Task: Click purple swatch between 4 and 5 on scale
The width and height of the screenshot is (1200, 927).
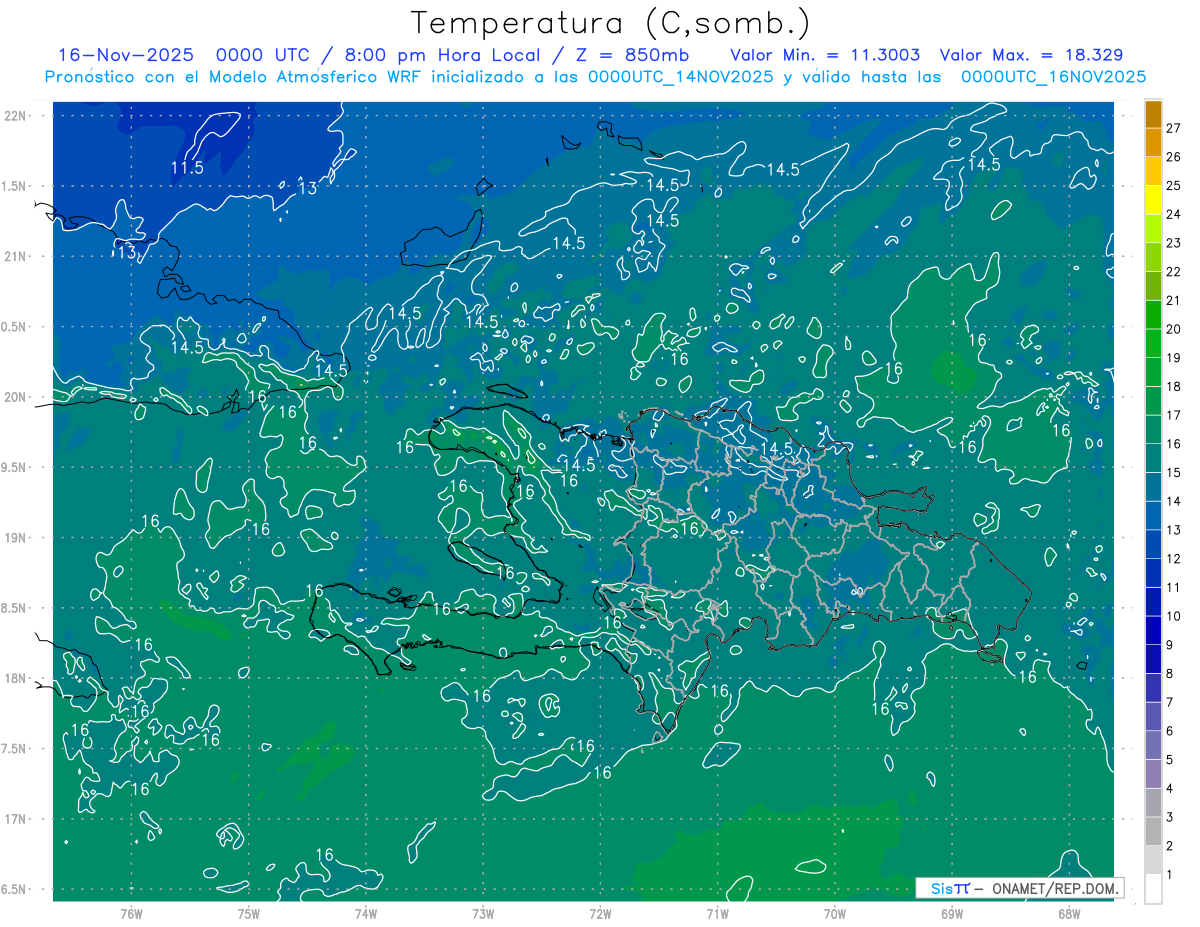Action: (x=1153, y=775)
